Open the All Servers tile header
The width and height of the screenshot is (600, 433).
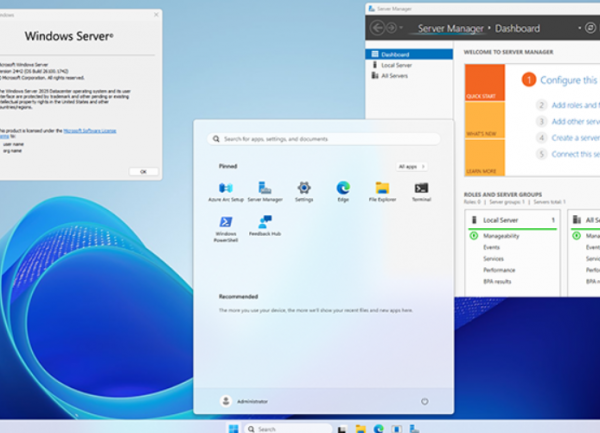585,220
